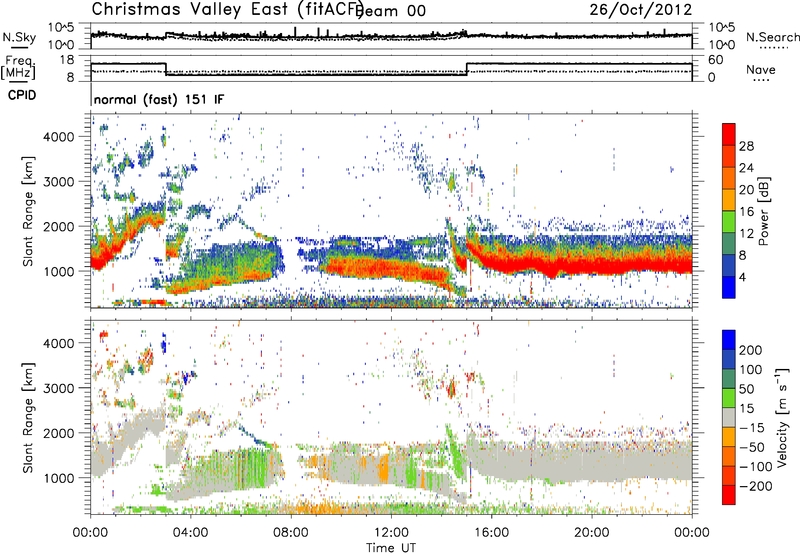Click 'Slant Range [km]' label of velocity panel
This screenshot has width=800, height=554.
[x=28, y=417]
